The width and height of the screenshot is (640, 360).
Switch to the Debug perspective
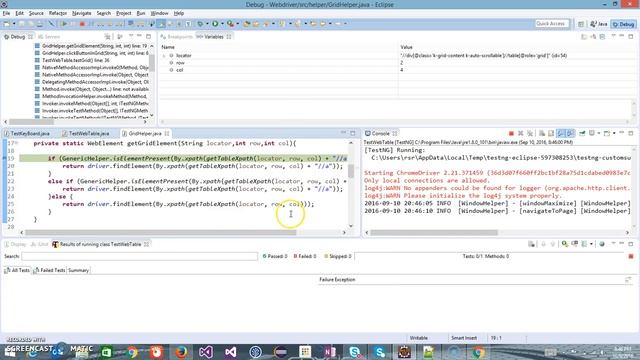click(624, 24)
